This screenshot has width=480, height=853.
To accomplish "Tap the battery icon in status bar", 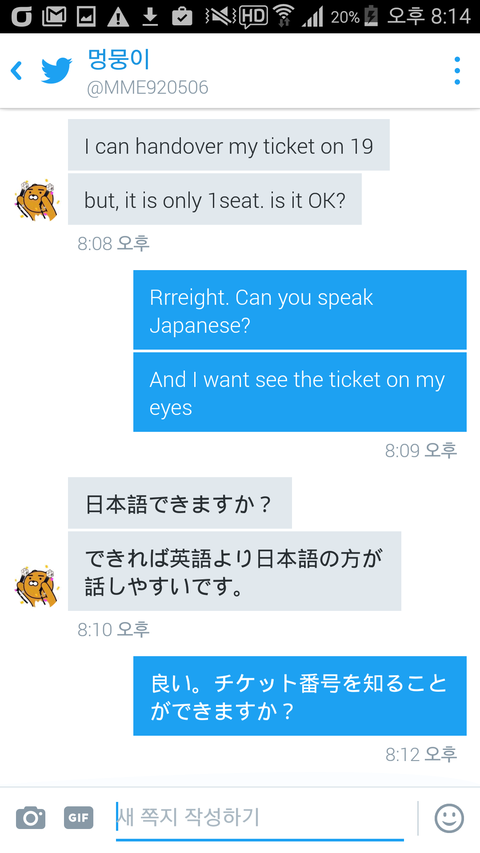I will tap(371, 16).
